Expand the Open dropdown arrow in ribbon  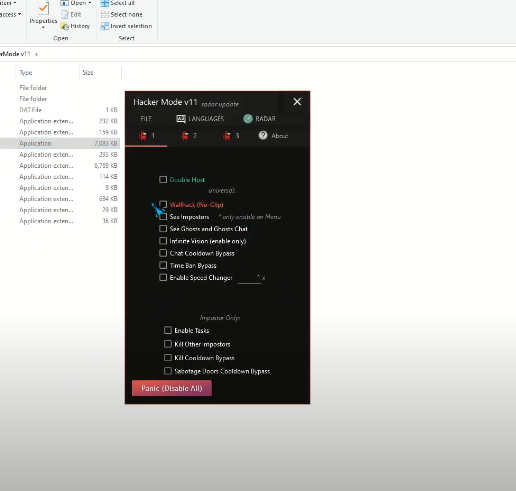tap(90, 3)
